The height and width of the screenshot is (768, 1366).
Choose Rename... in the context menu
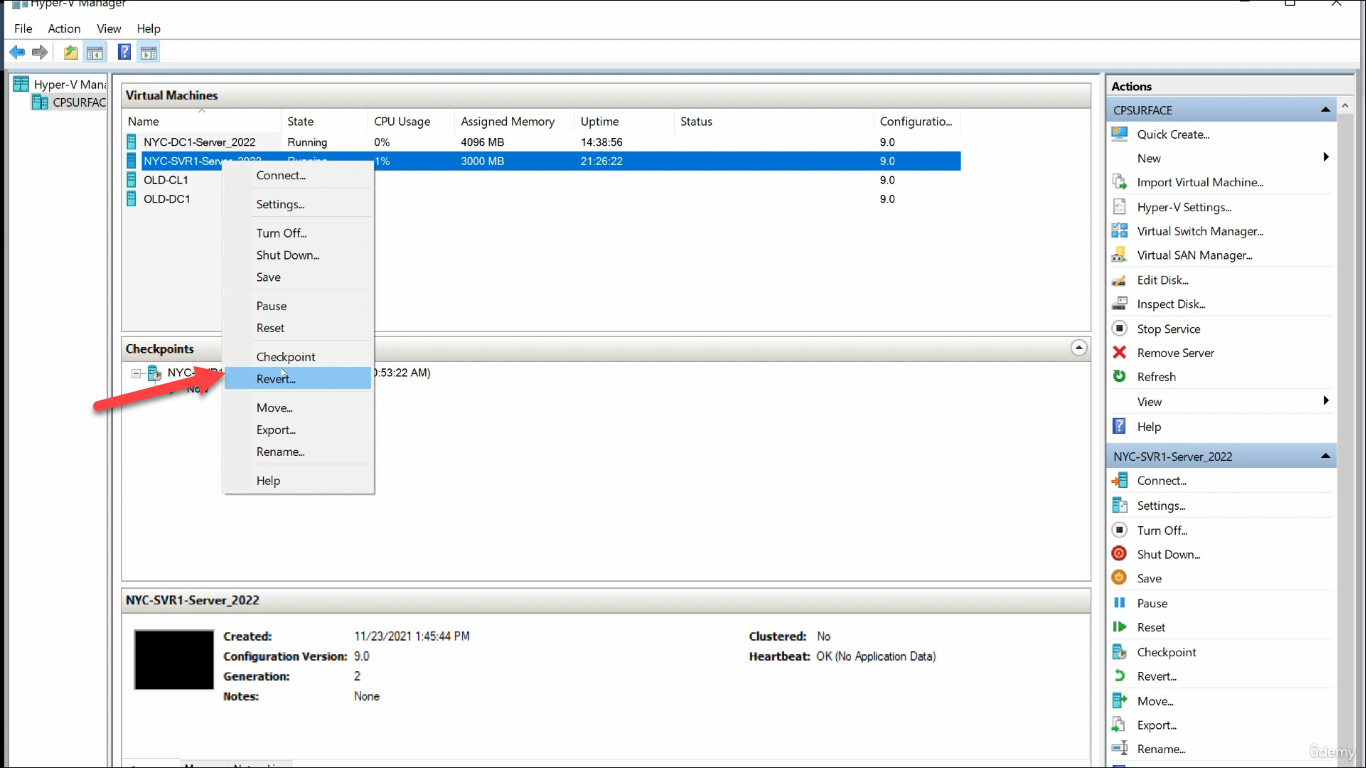point(298,452)
